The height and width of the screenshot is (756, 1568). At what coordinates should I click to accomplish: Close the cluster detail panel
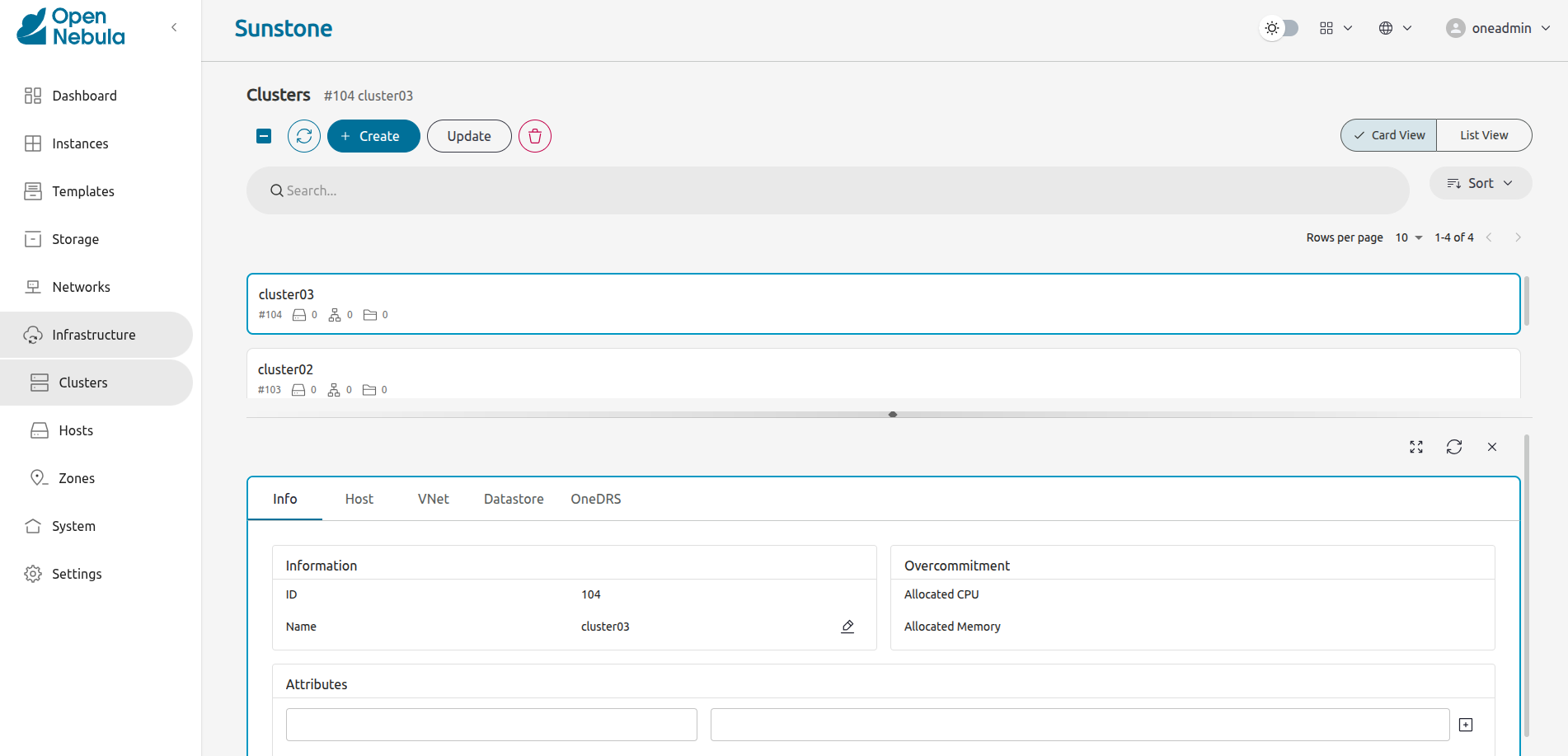tap(1492, 447)
